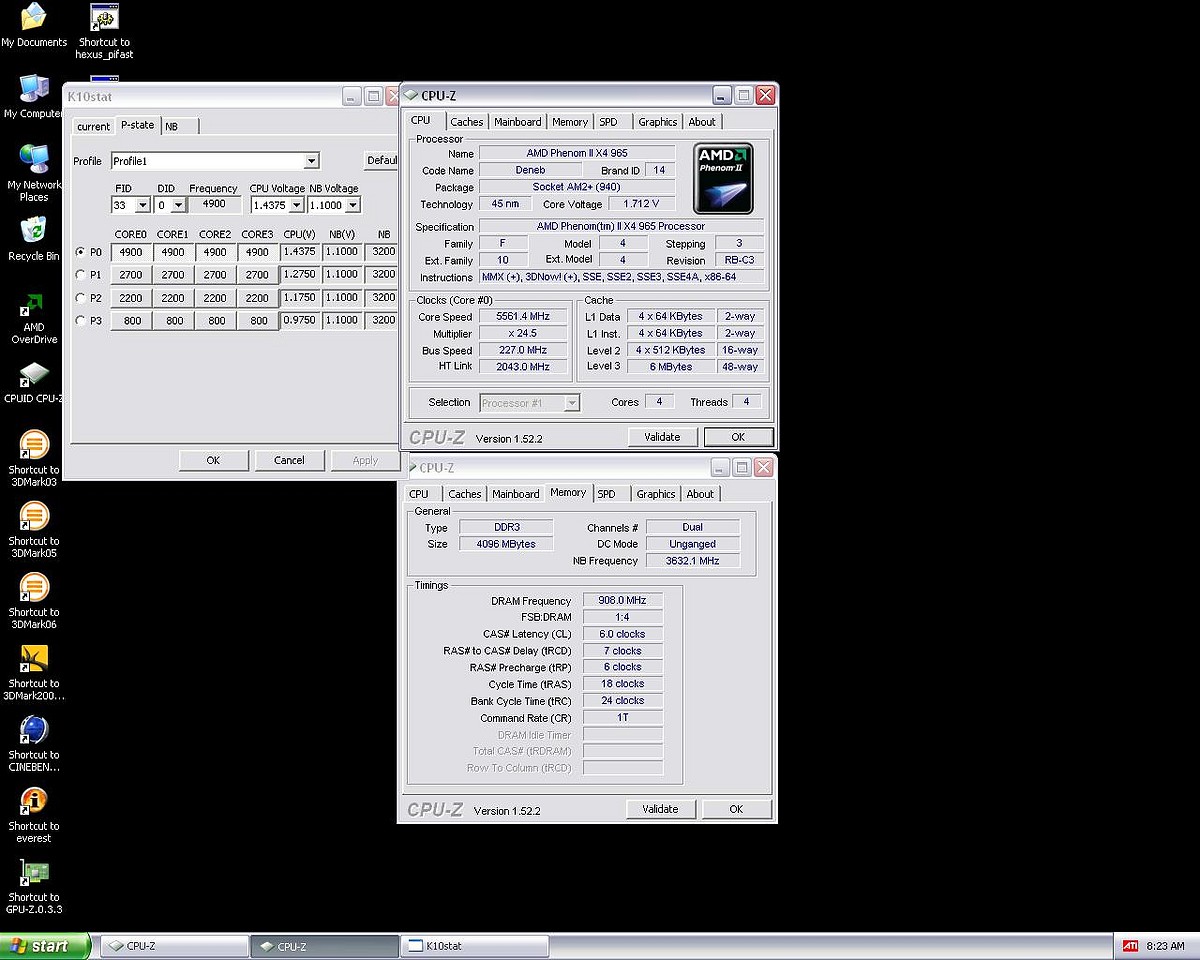Click Cancel in the K10stat window
The height and width of the screenshot is (960, 1200).
click(289, 460)
